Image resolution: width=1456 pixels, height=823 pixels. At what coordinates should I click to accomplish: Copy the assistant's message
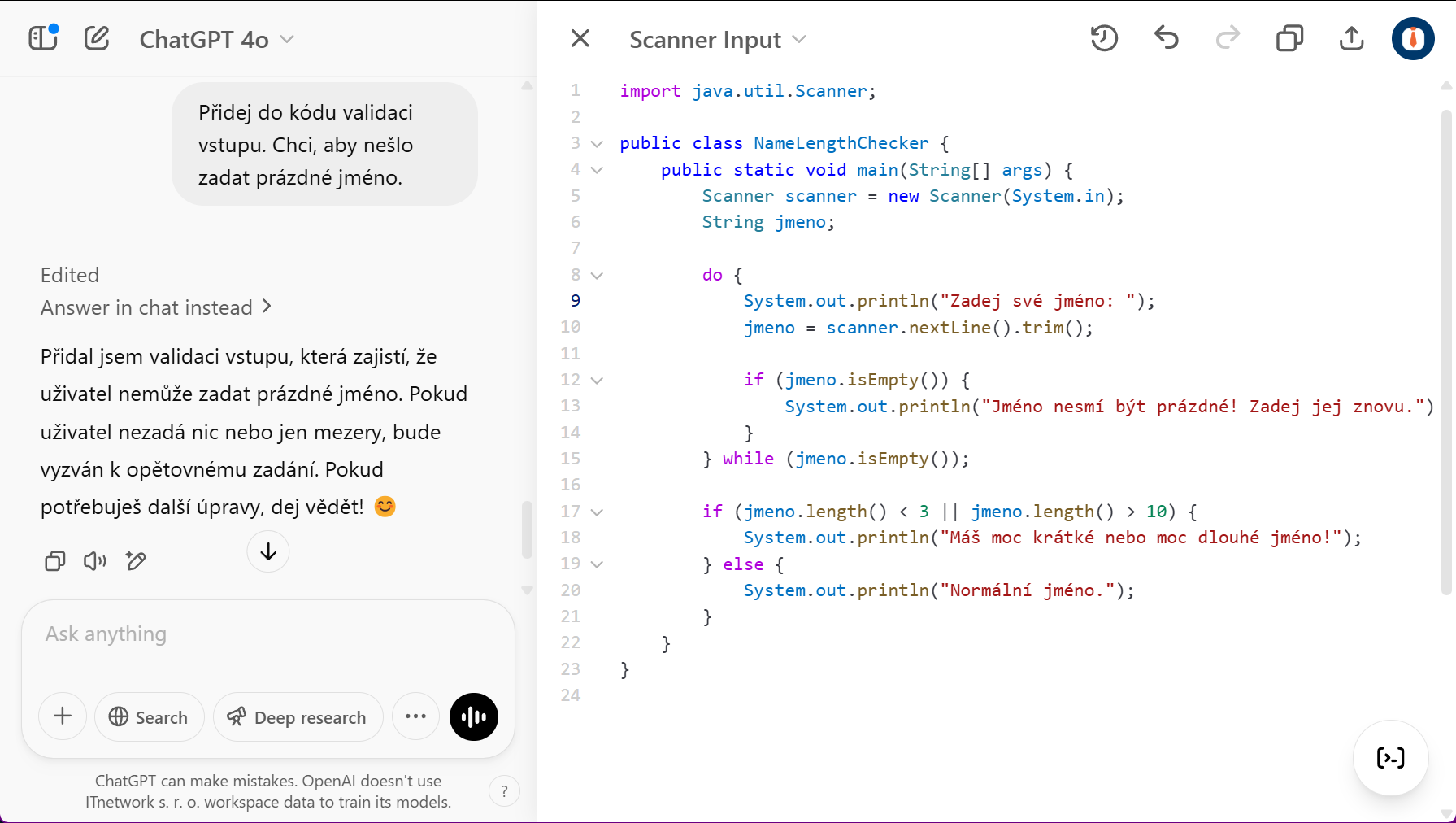click(x=54, y=561)
